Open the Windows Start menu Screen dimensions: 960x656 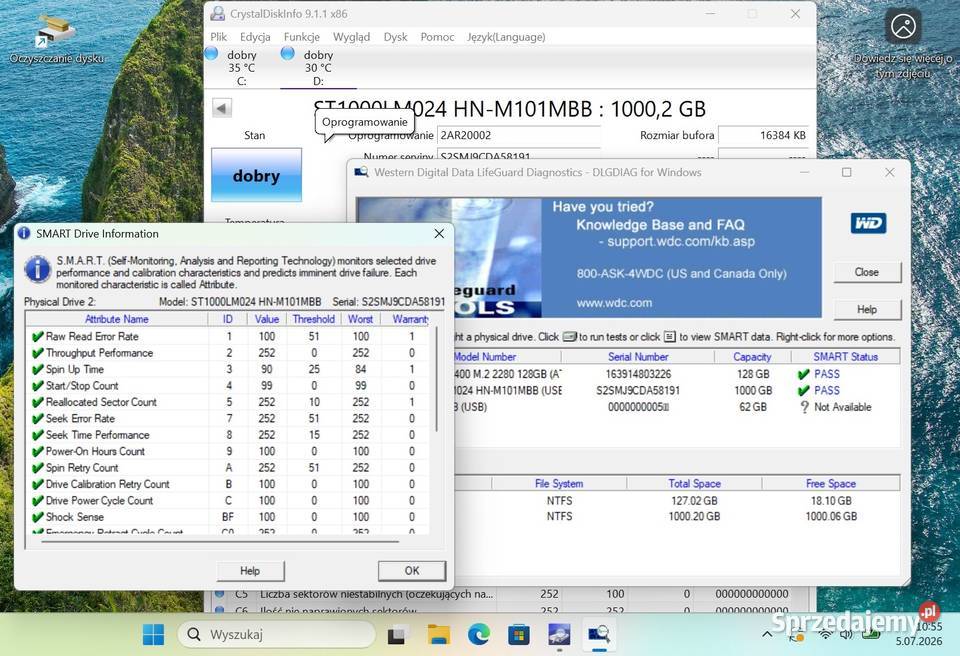153,635
